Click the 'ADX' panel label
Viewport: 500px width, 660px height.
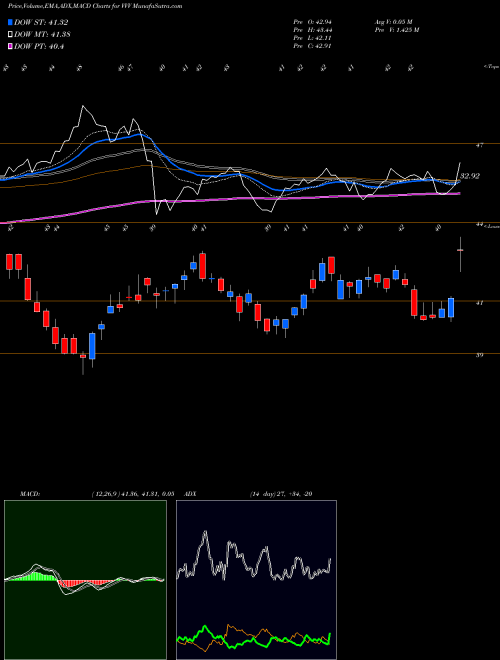pyautogui.click(x=190, y=494)
